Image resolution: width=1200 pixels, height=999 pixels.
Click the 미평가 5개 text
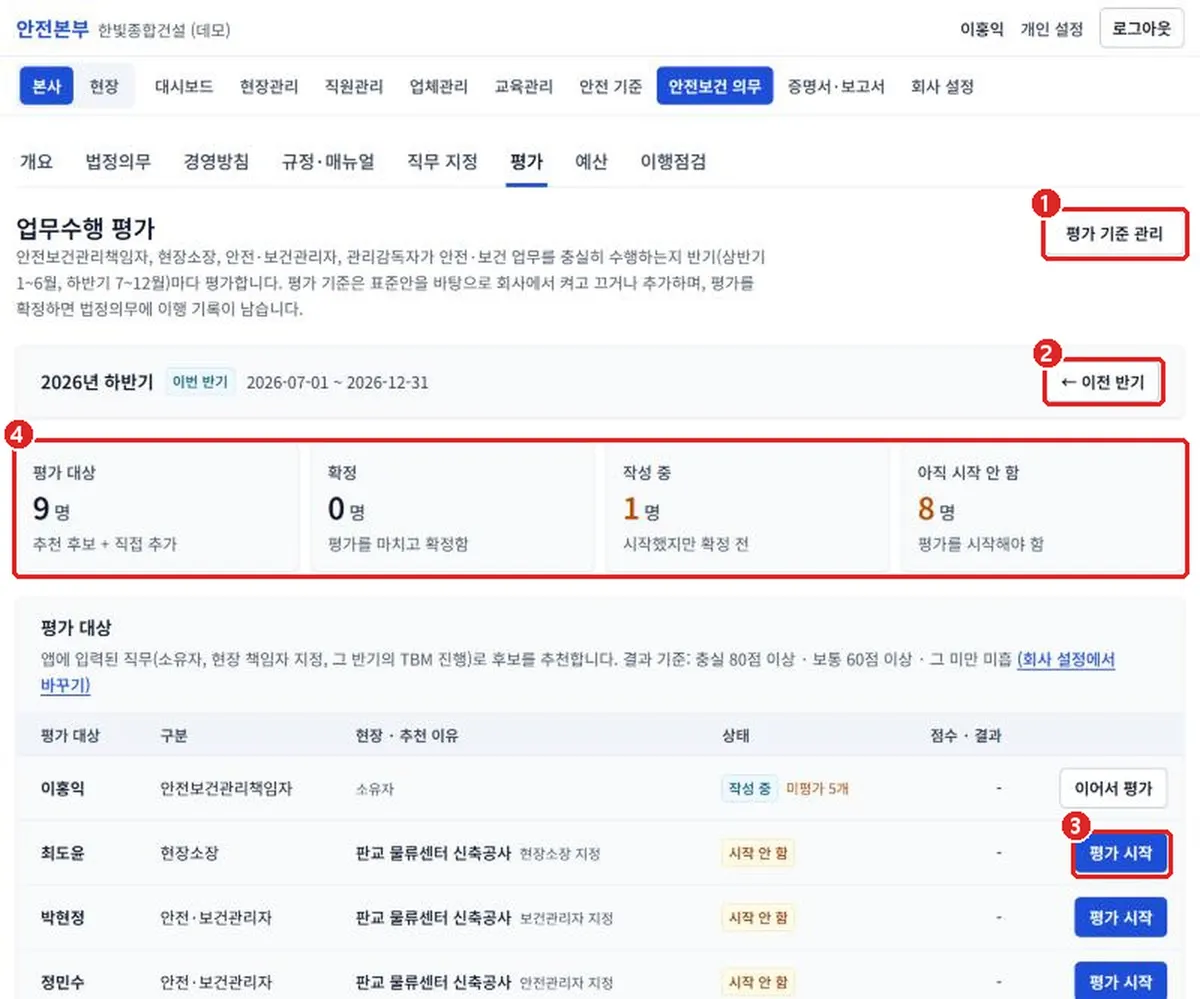tap(817, 788)
